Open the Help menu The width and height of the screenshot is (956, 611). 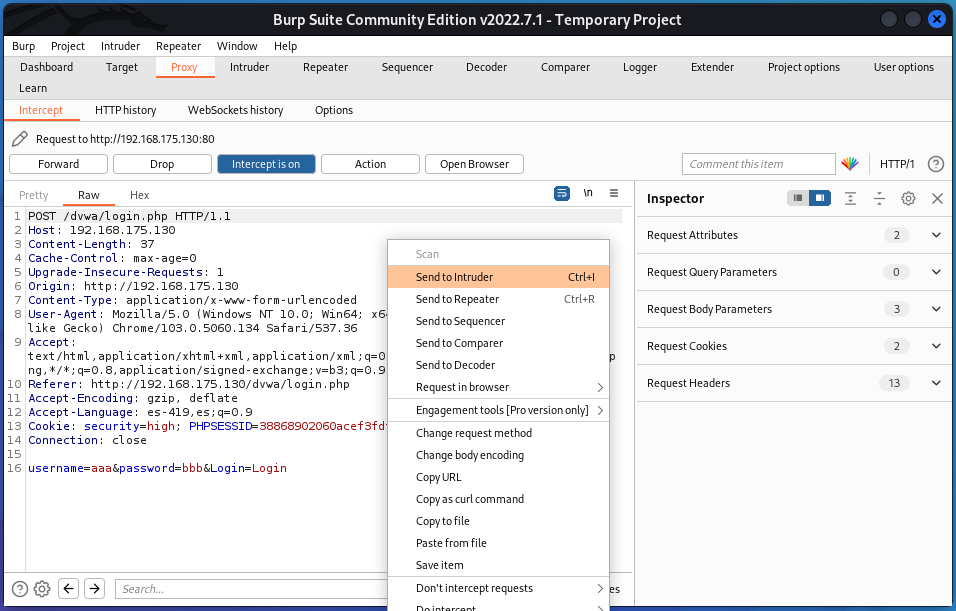[285, 46]
